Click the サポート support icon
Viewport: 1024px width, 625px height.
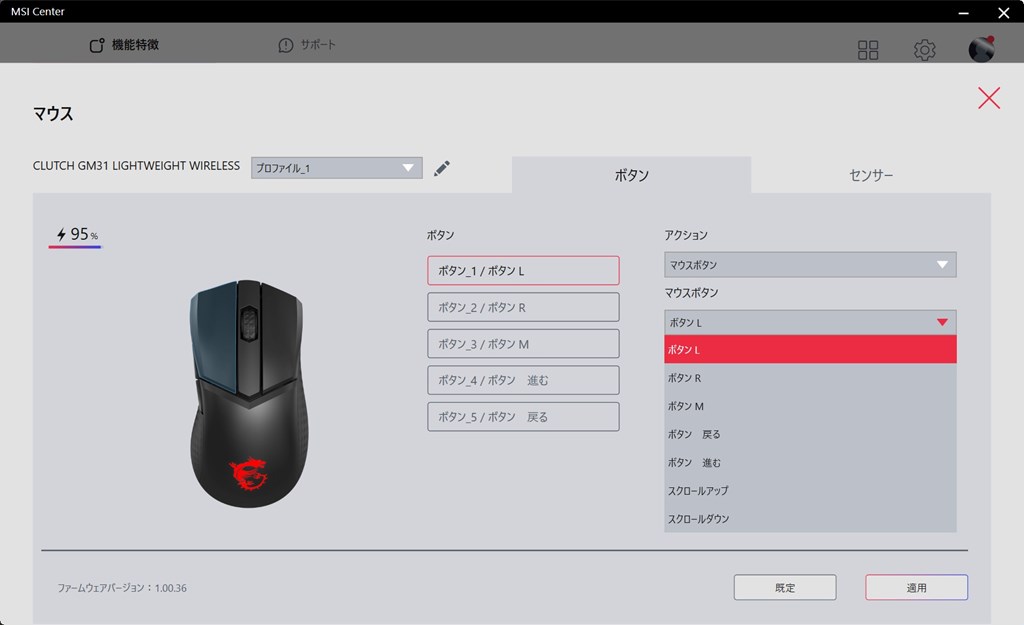click(x=285, y=45)
